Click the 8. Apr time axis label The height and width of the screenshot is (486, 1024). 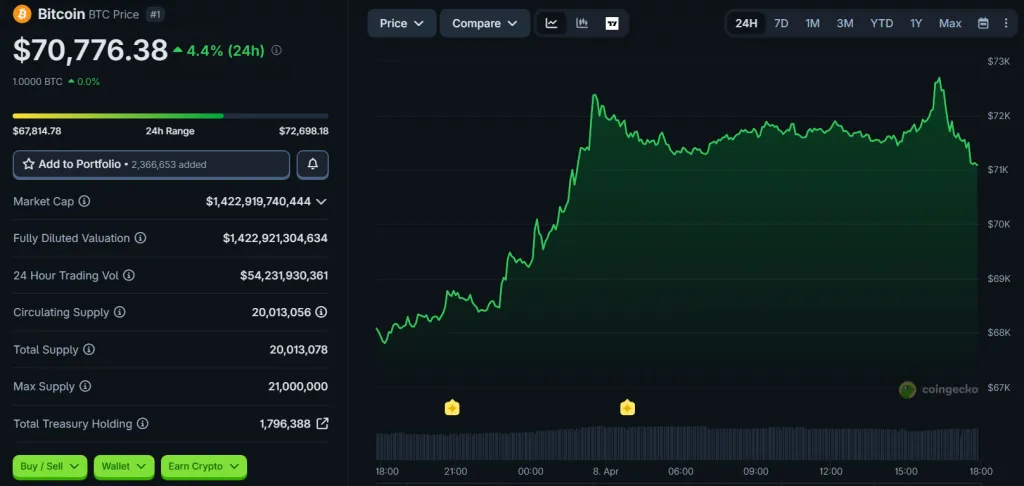click(605, 472)
